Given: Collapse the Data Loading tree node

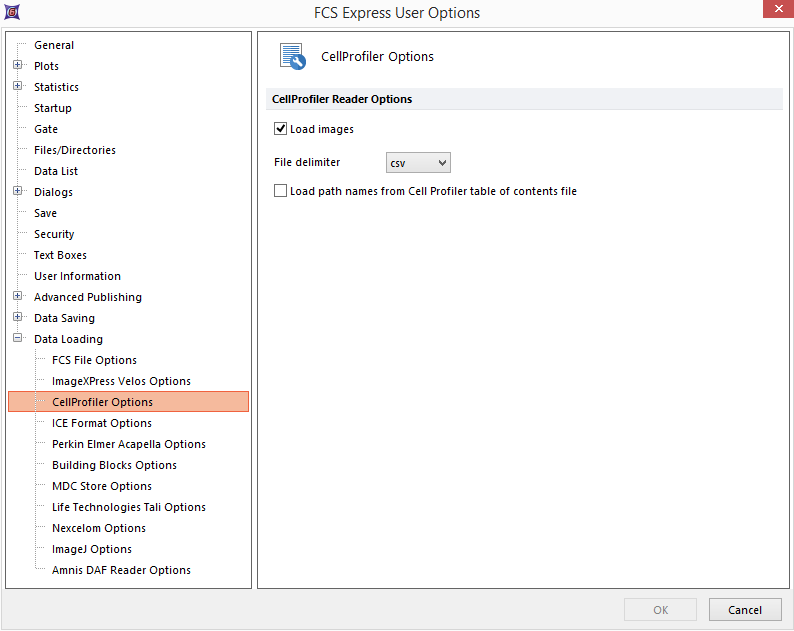Looking at the screenshot, I should coord(18,339).
